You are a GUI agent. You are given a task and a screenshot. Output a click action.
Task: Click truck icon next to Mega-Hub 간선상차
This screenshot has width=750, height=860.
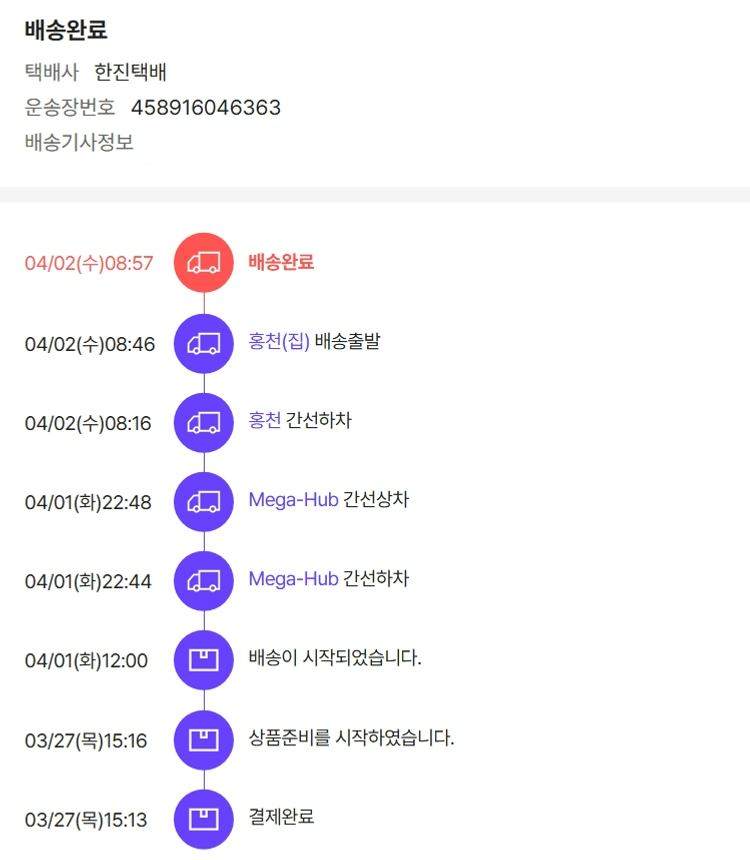point(203,501)
